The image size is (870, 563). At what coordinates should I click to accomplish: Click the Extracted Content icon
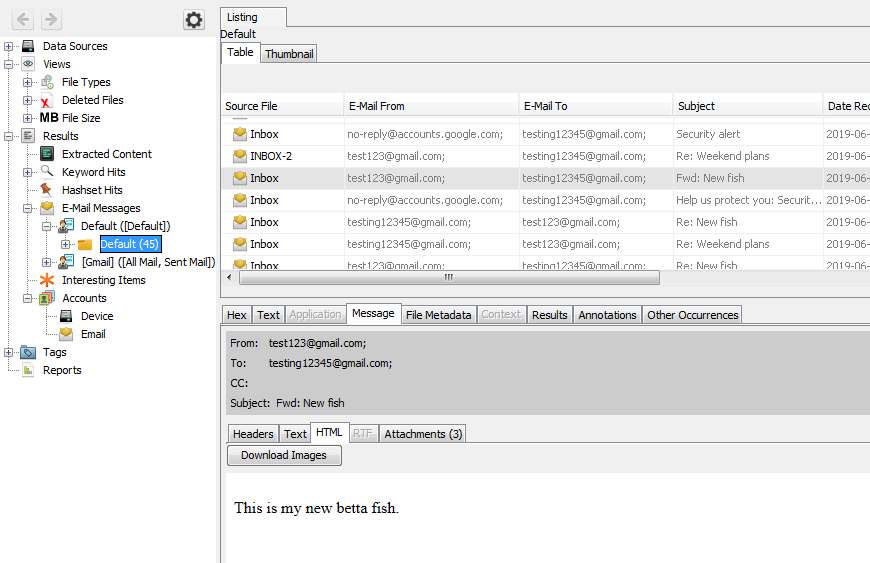(46, 154)
